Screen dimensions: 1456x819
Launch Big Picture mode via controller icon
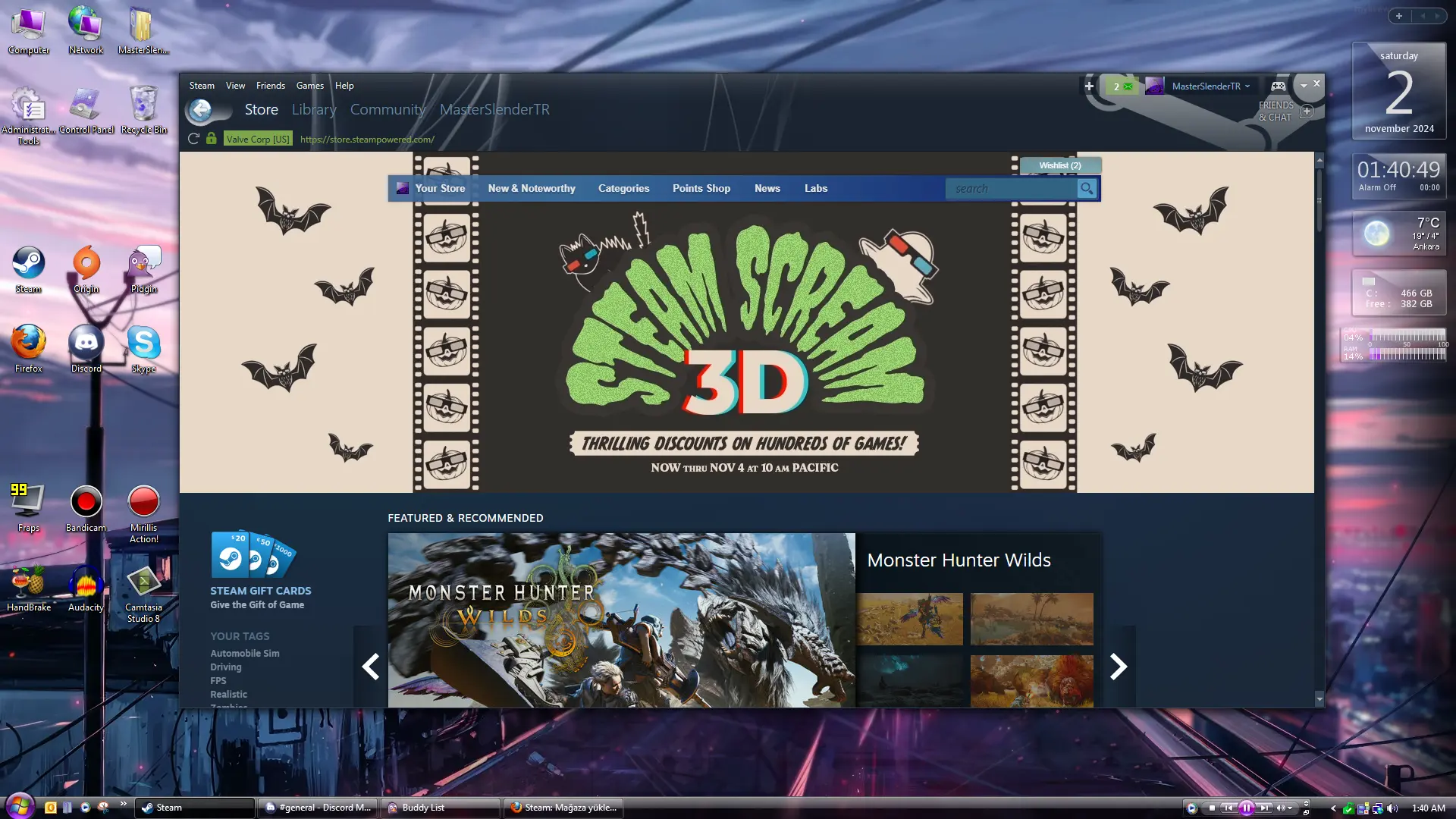pos(1279,86)
